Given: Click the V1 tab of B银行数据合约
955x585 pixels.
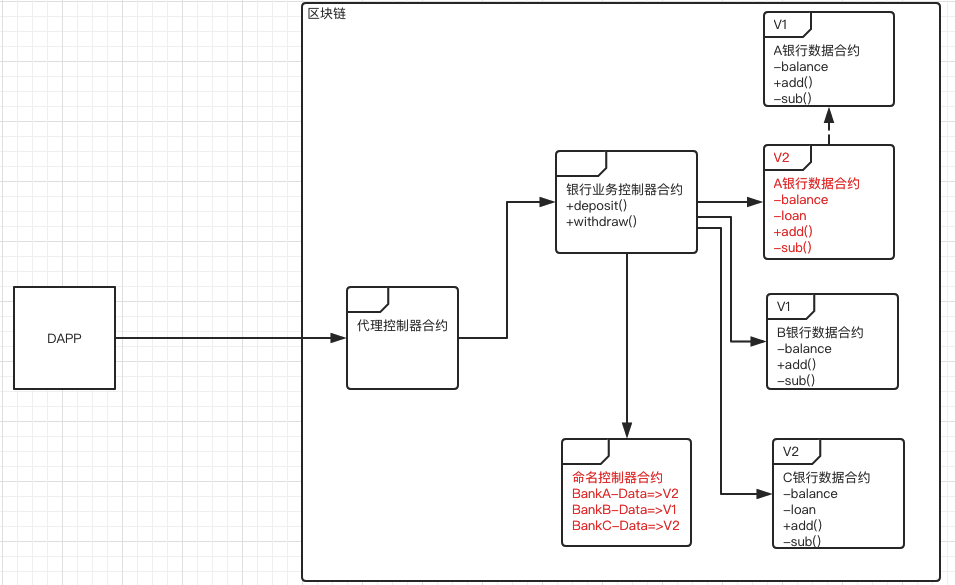Looking at the screenshot, I should [785, 306].
